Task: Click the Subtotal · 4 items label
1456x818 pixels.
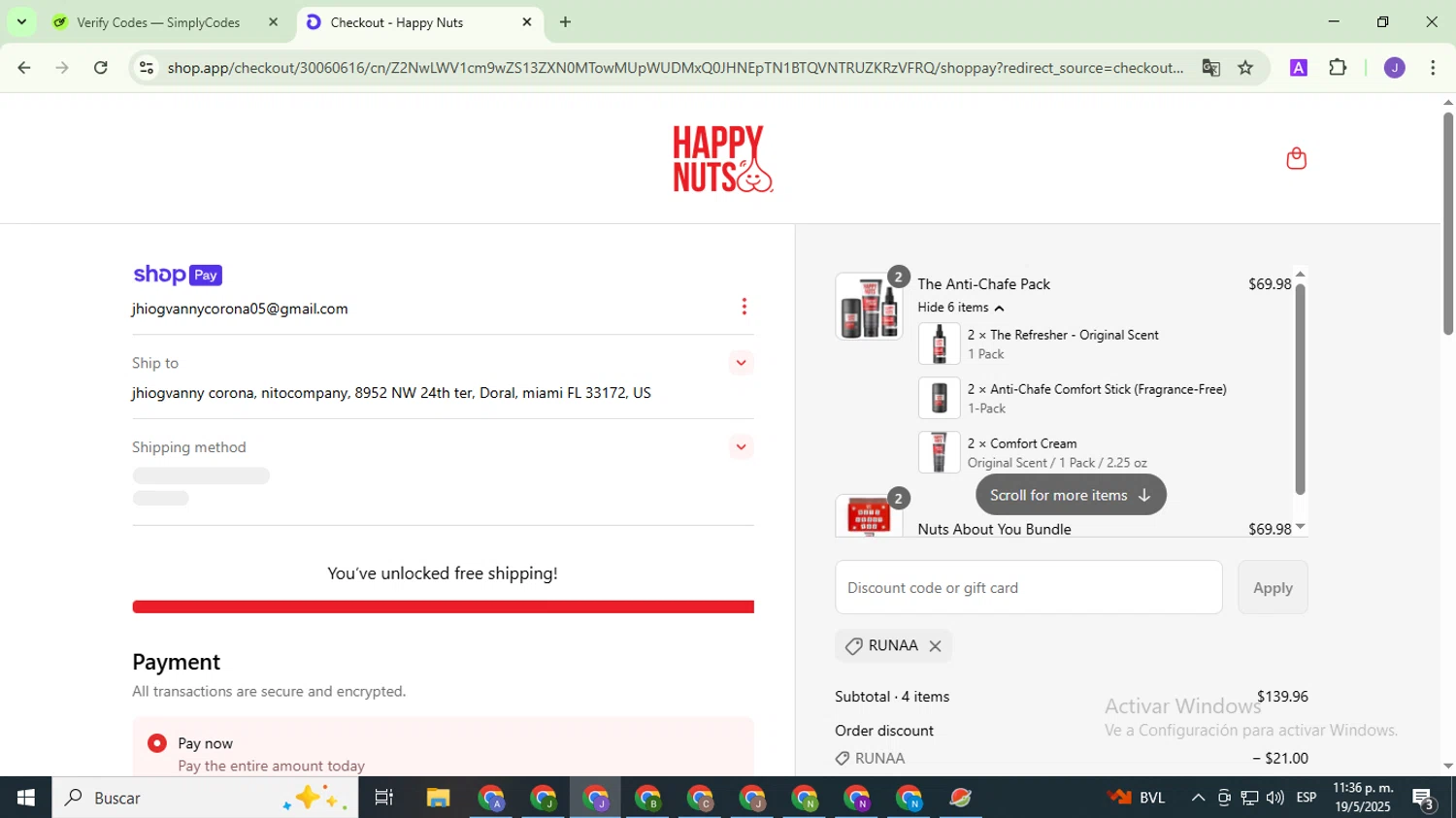Action: click(x=892, y=697)
